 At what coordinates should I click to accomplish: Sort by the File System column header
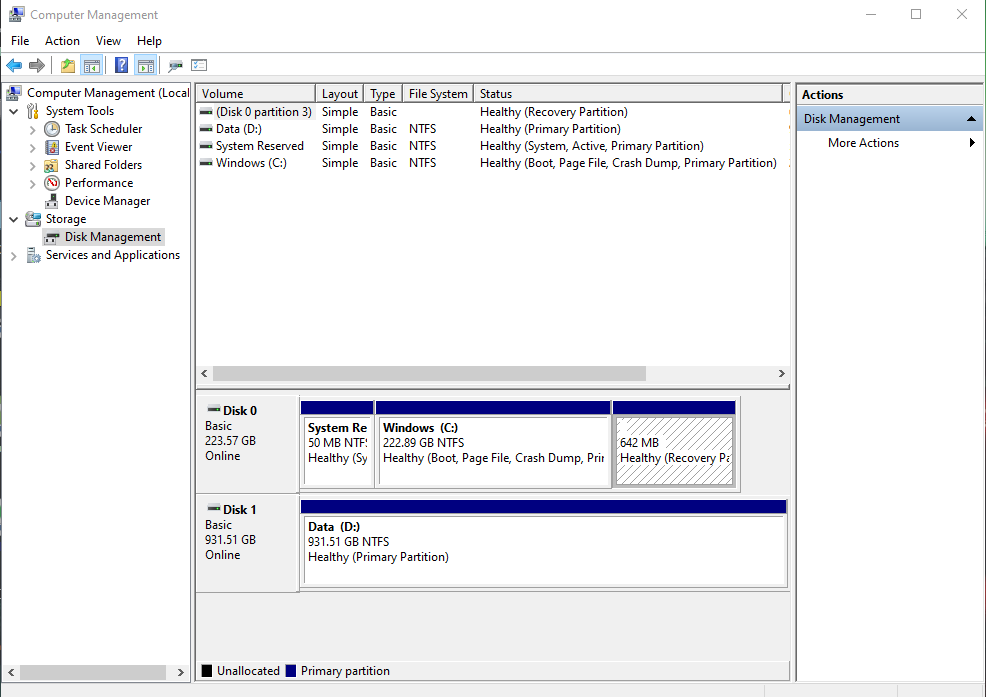coord(438,94)
